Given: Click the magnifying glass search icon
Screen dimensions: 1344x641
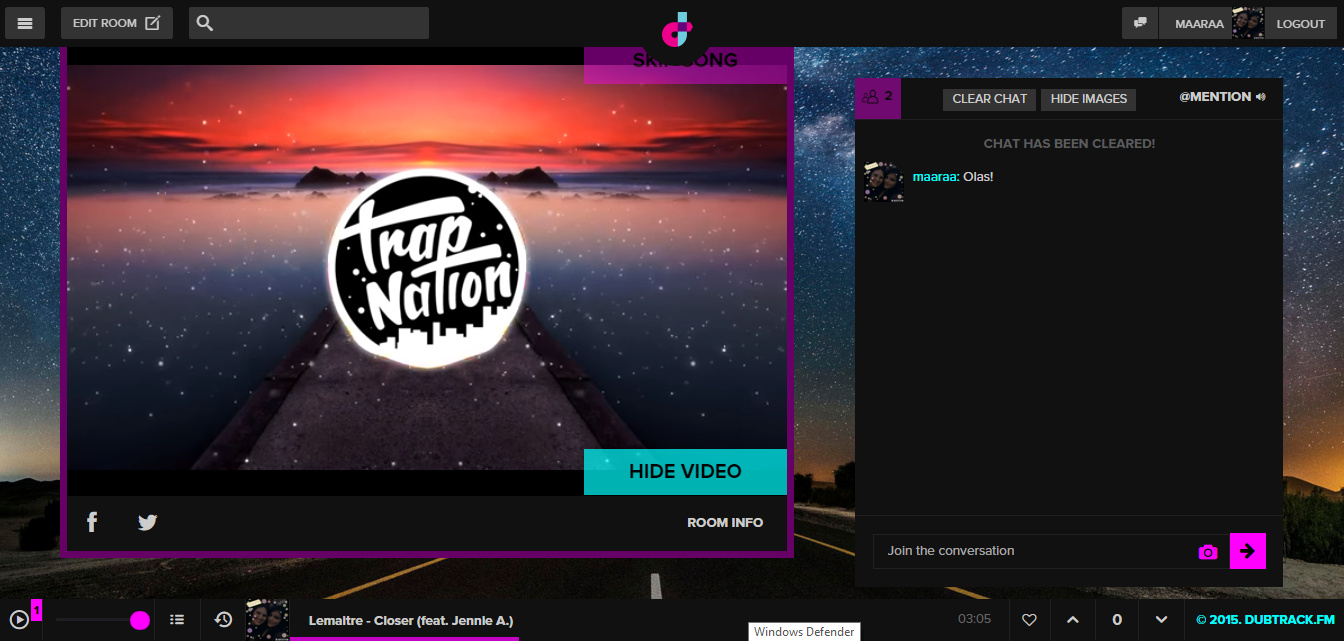Looking at the screenshot, I should pos(205,23).
